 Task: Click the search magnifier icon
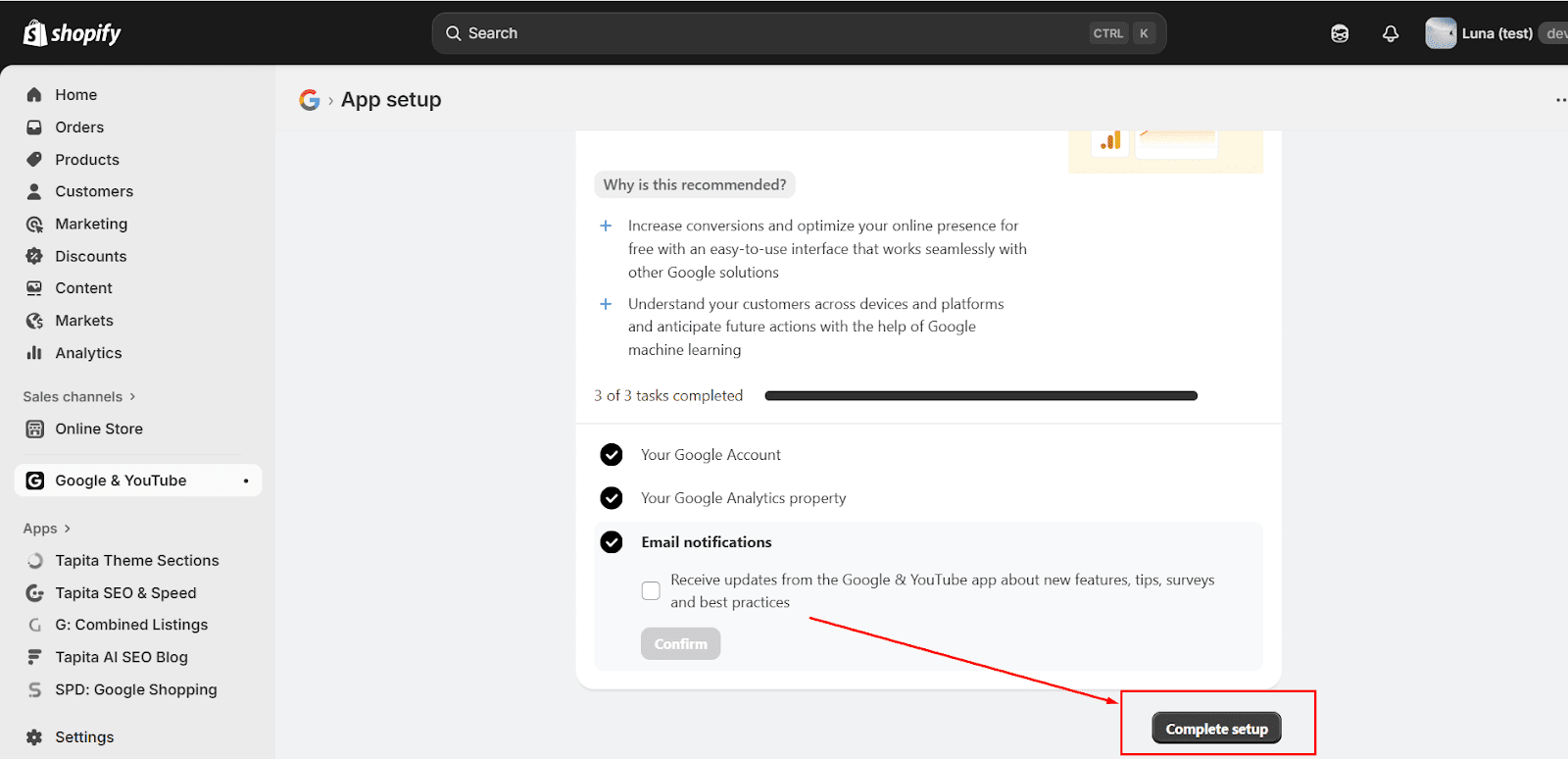pos(453,33)
